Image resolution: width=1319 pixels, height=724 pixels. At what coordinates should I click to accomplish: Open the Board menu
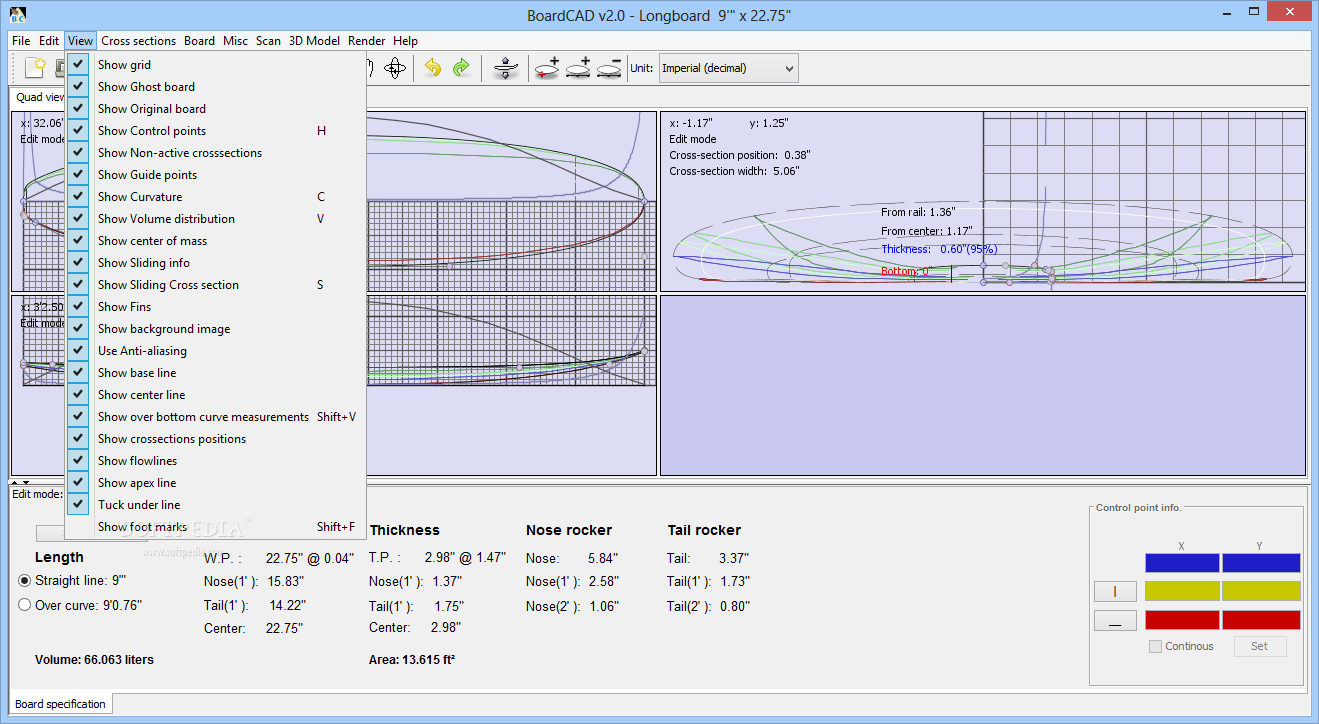click(x=199, y=41)
